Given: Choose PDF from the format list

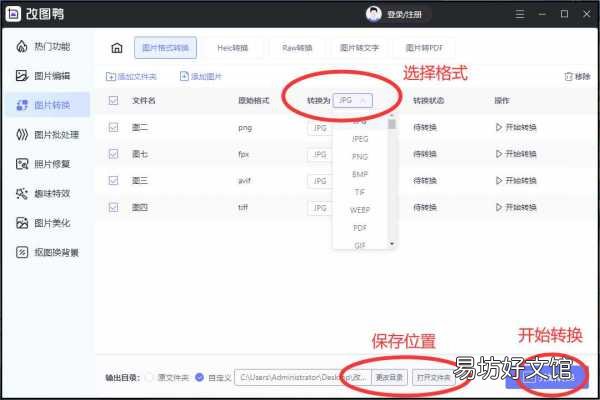Looking at the screenshot, I should [x=360, y=228].
